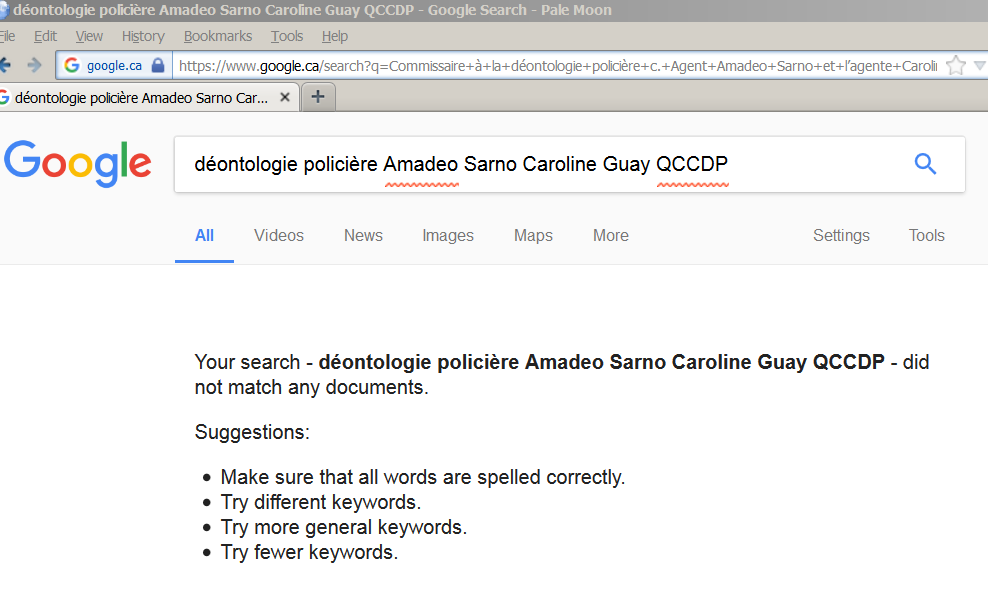The image size is (988, 592).
Task: Open the URL bar history dropdown arrow
Action: point(980,66)
